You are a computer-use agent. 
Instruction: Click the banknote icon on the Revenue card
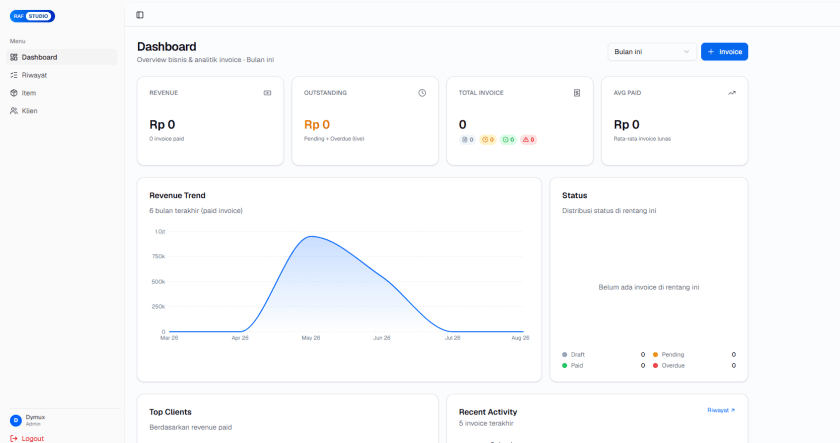267,93
